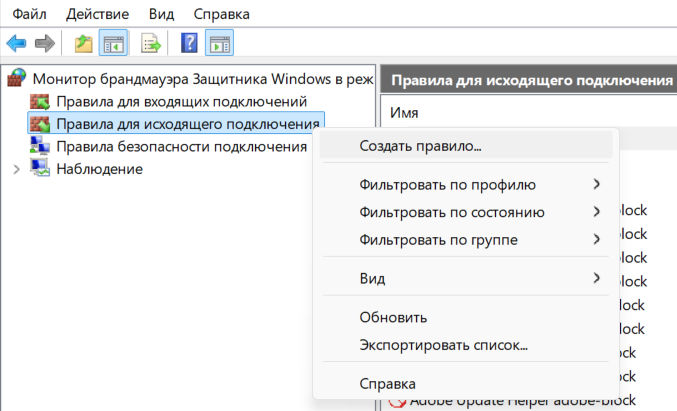Click the Export list toolbar icon
The width and height of the screenshot is (677, 411).
tap(151, 43)
